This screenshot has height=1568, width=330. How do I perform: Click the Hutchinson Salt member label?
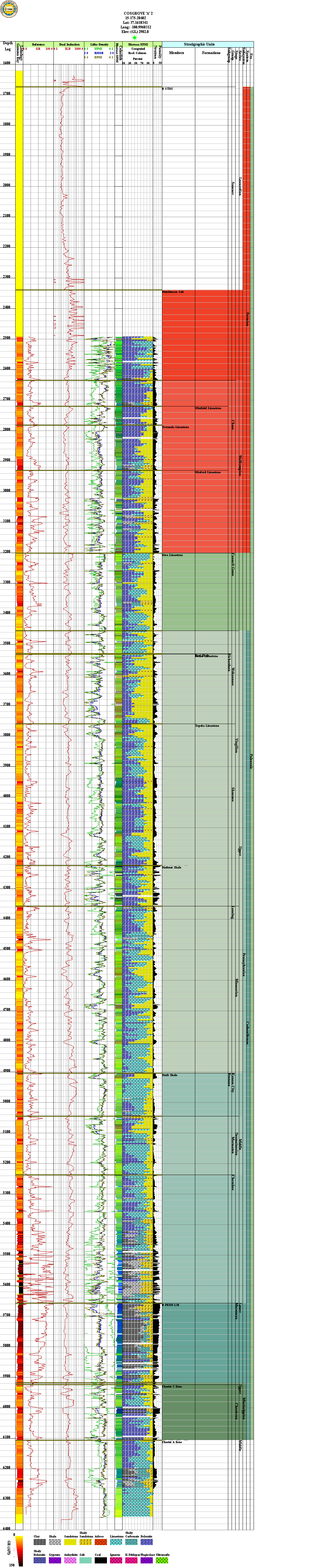pyautogui.click(x=173, y=292)
